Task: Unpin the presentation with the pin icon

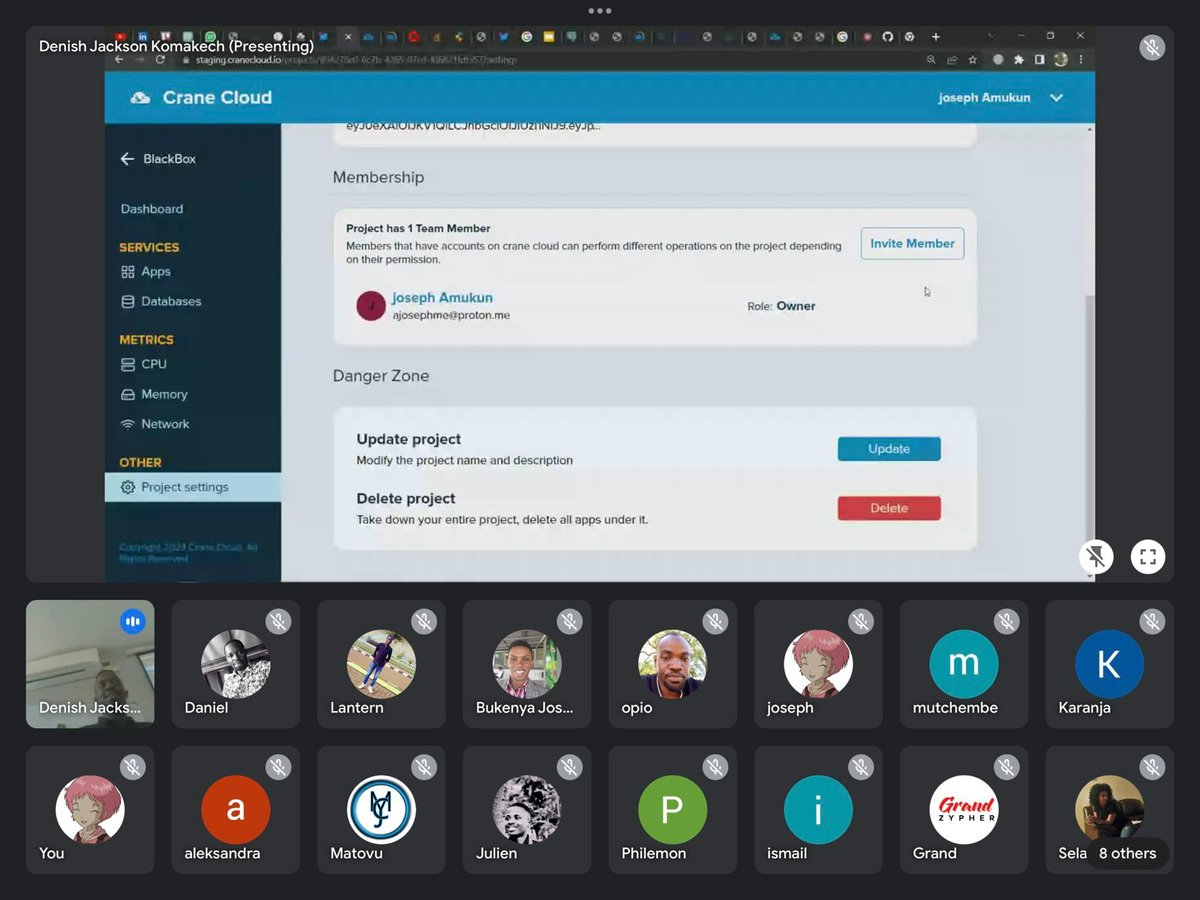Action: pos(1096,557)
